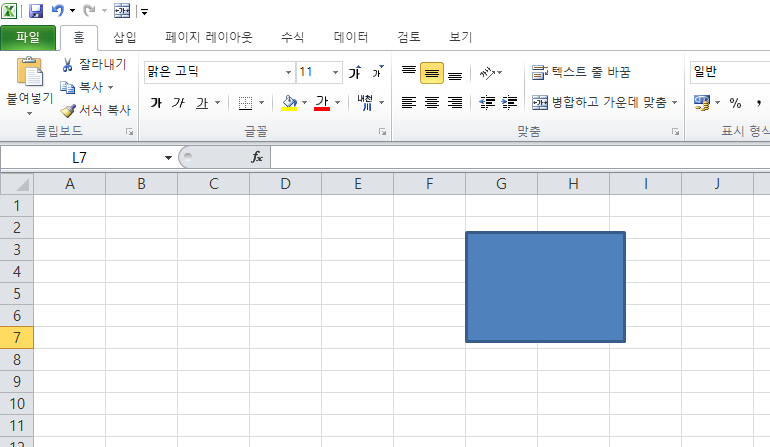Image resolution: width=770 pixels, height=447 pixels.
Task: Toggle right text alignment
Action: (455, 103)
